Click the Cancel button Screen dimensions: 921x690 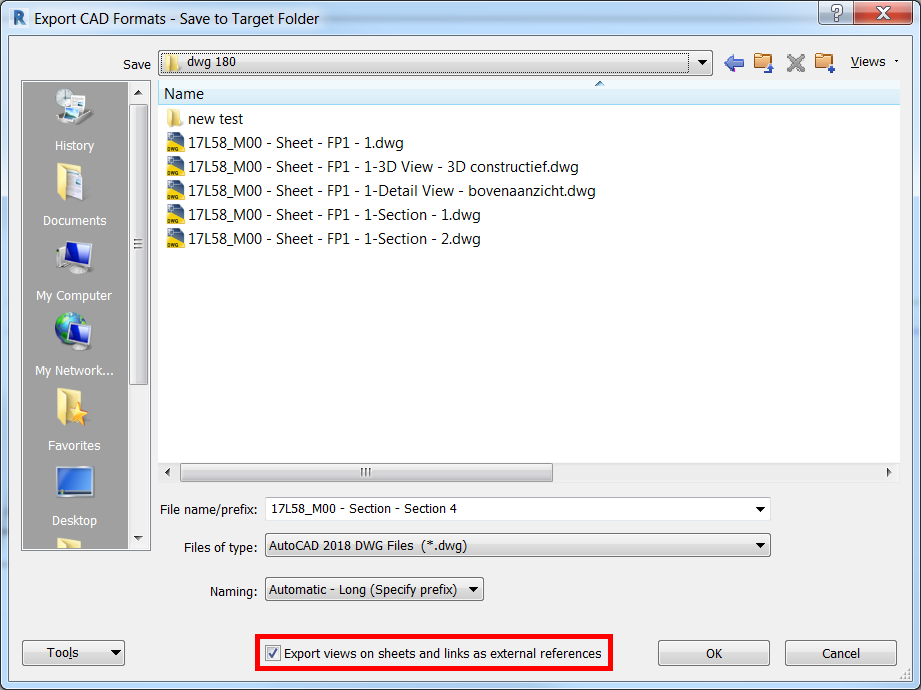tap(841, 653)
